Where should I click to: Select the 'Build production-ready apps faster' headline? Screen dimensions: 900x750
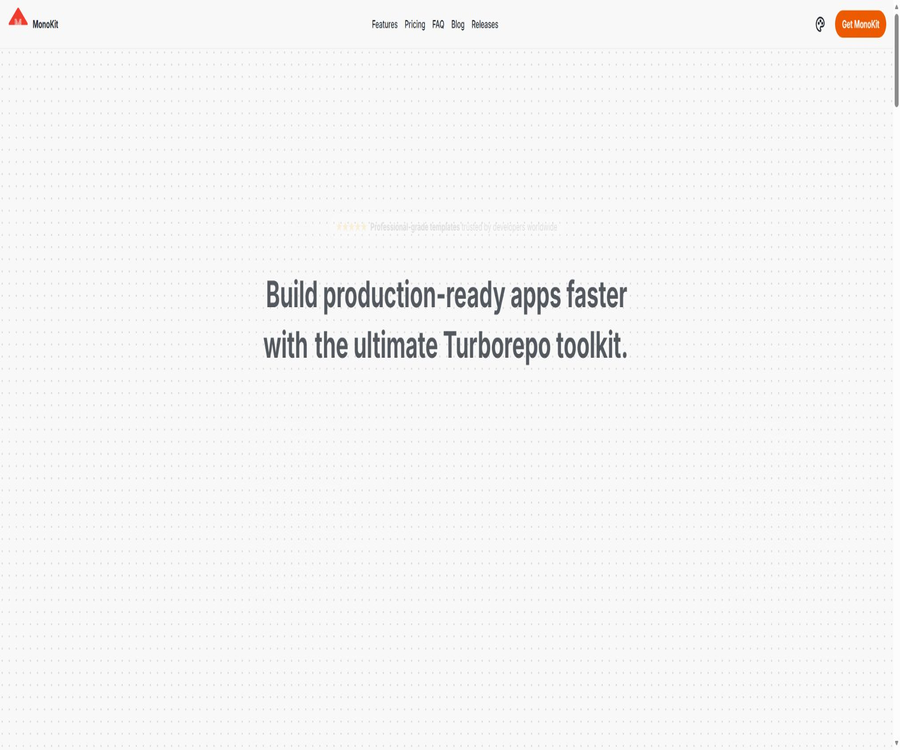tap(446, 296)
